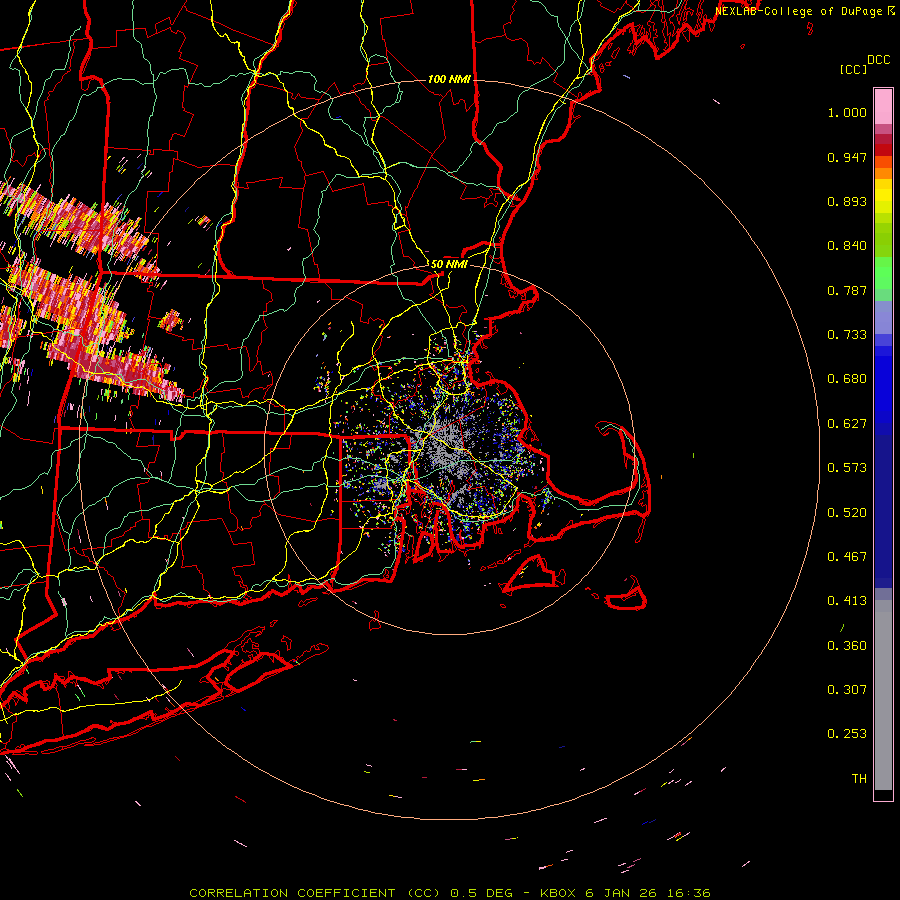Select the 0.253 legend value
Screen dimensions: 900x900
click(x=847, y=734)
